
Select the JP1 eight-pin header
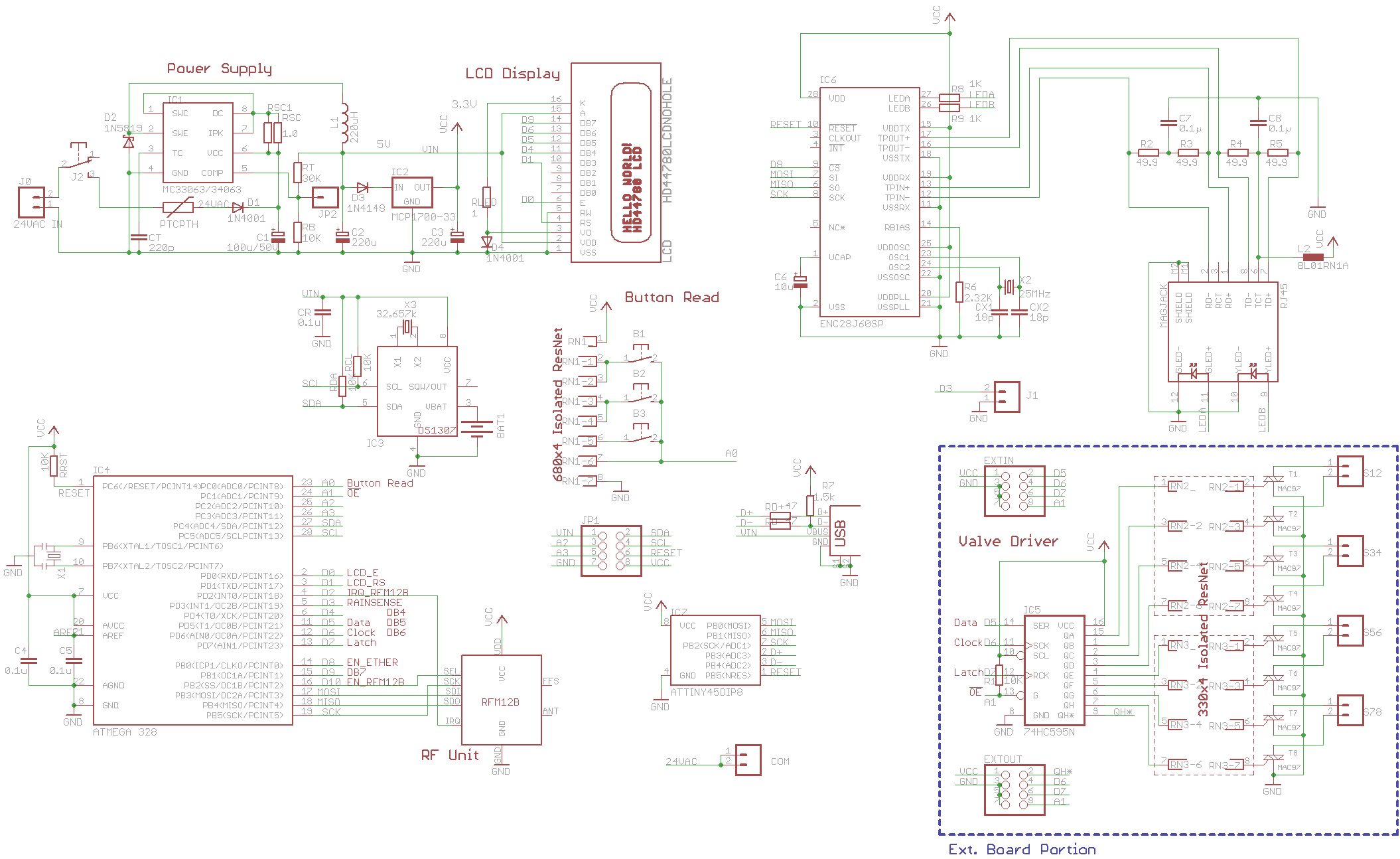coord(611,550)
